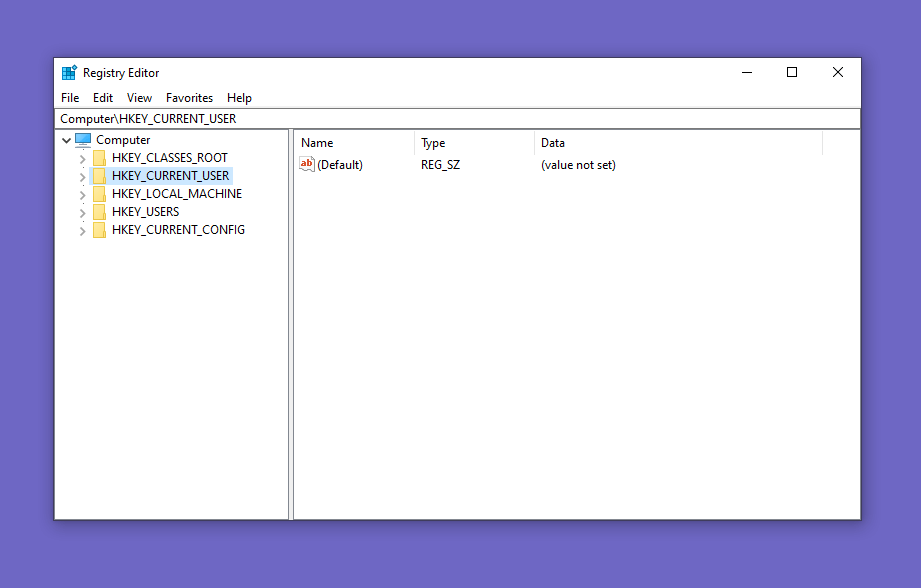Open the Favorites menu

coord(189,98)
